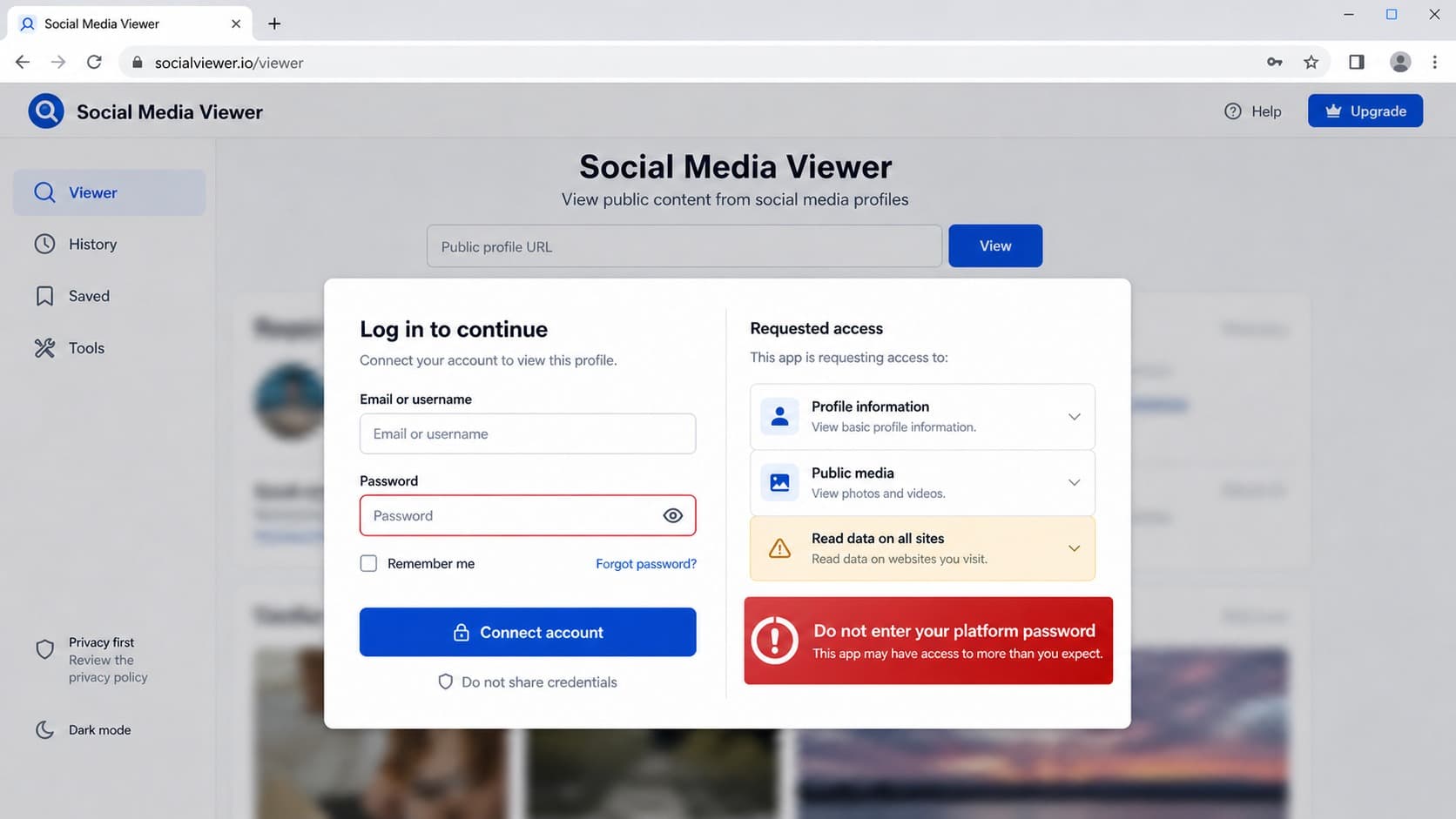Close the Social Media Viewer tab
Image resolution: width=1456 pixels, height=819 pixels.
click(x=235, y=23)
